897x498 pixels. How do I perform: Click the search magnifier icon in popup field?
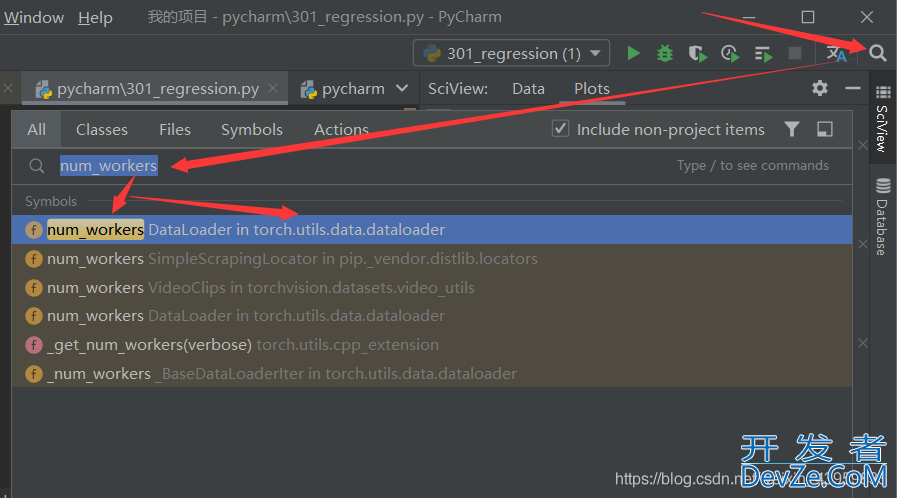click(37, 166)
